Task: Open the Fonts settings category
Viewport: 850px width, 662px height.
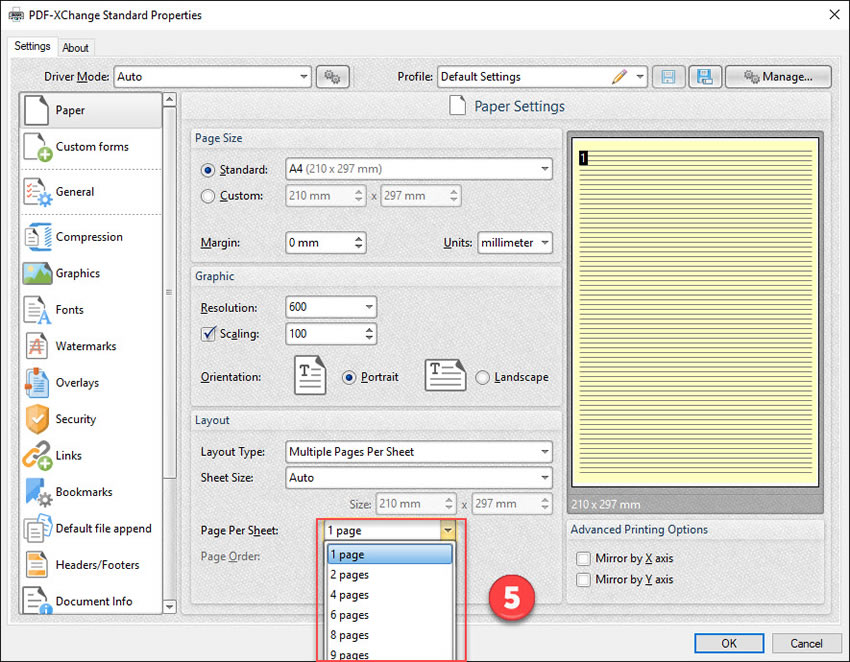Action: pyautogui.click(x=91, y=310)
